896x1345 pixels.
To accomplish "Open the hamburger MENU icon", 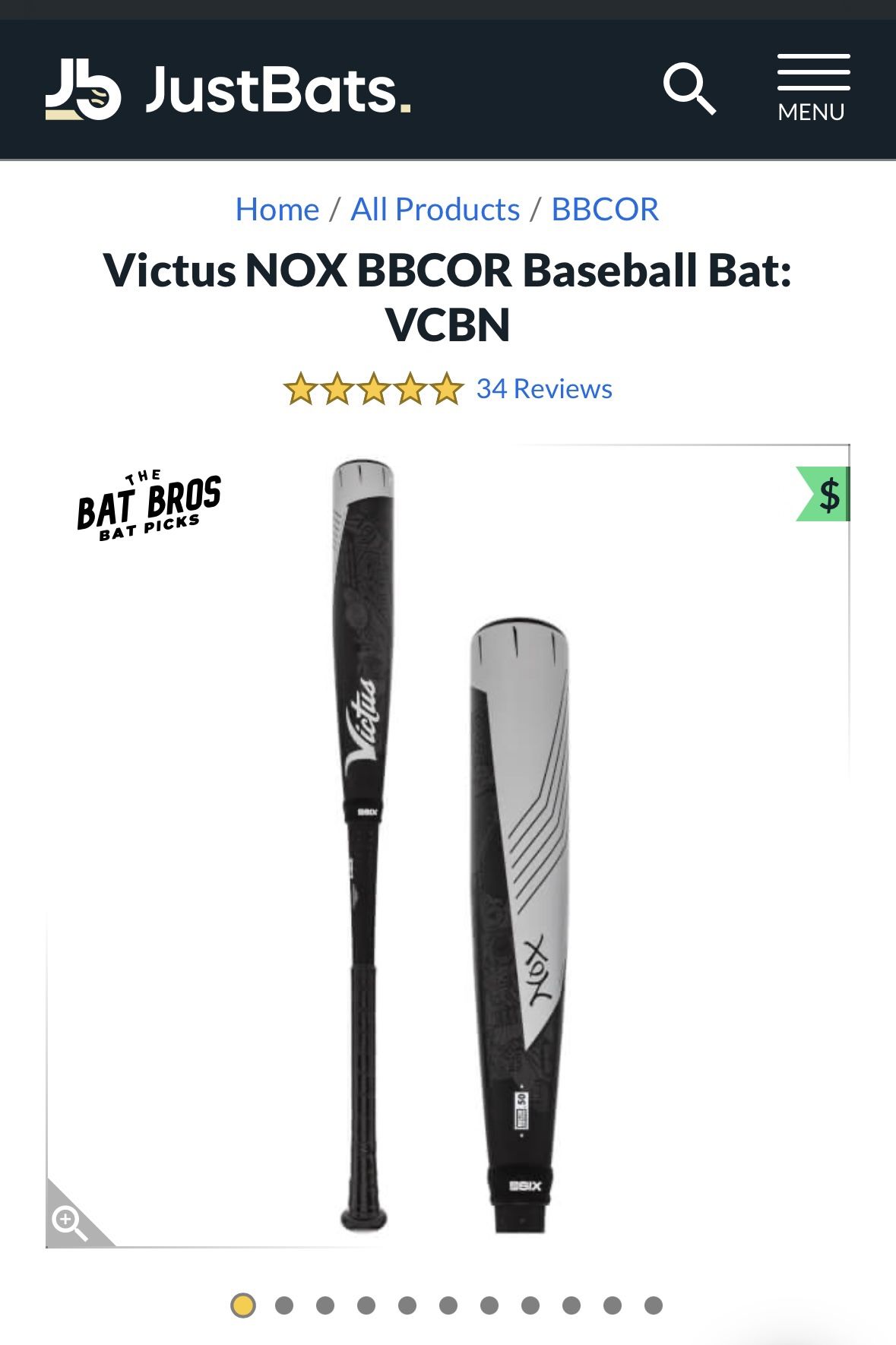I will click(x=812, y=88).
